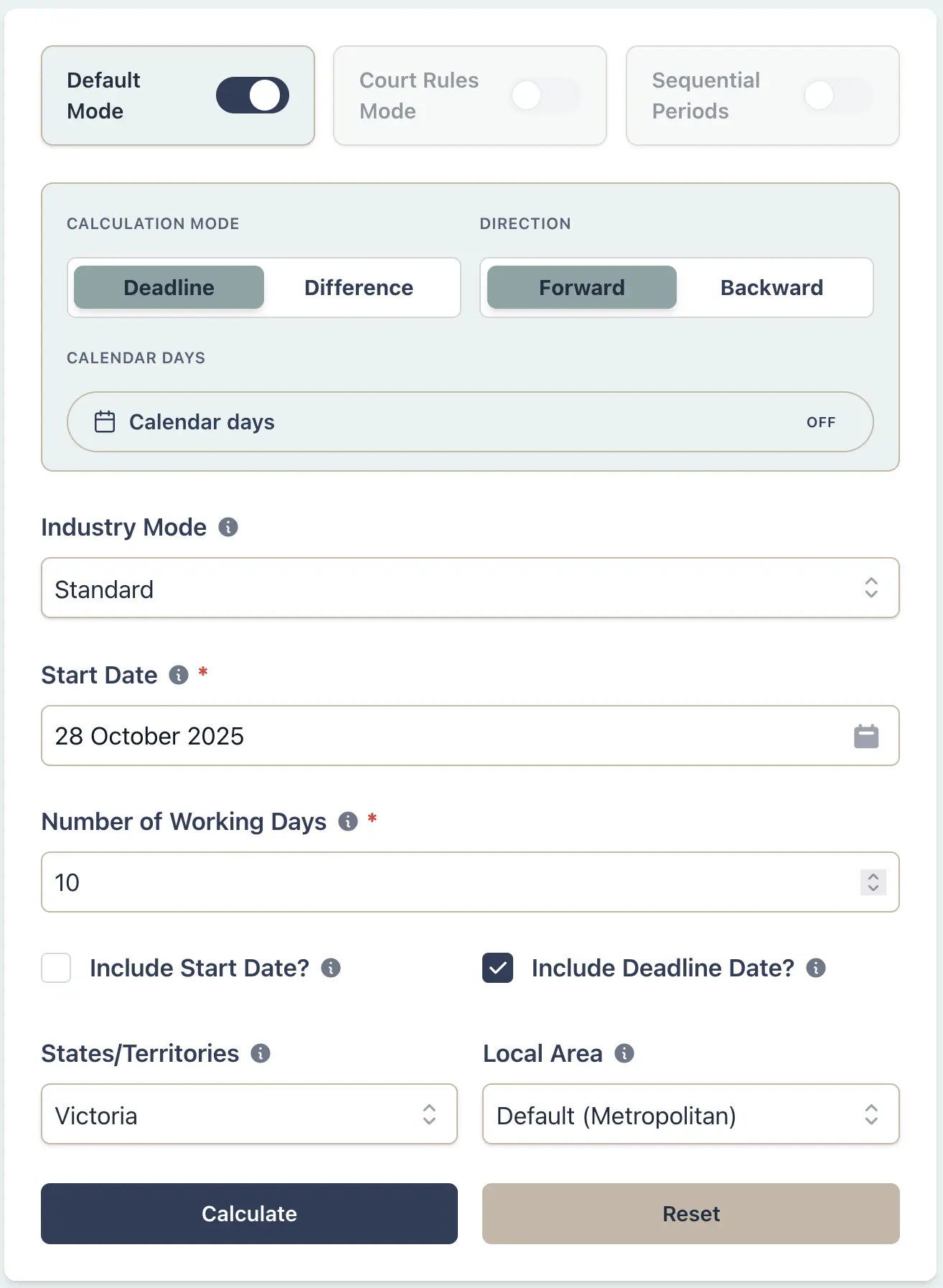This screenshot has width=943, height=1288.
Task: Click the Include Start Date info icon
Action: click(x=331, y=968)
